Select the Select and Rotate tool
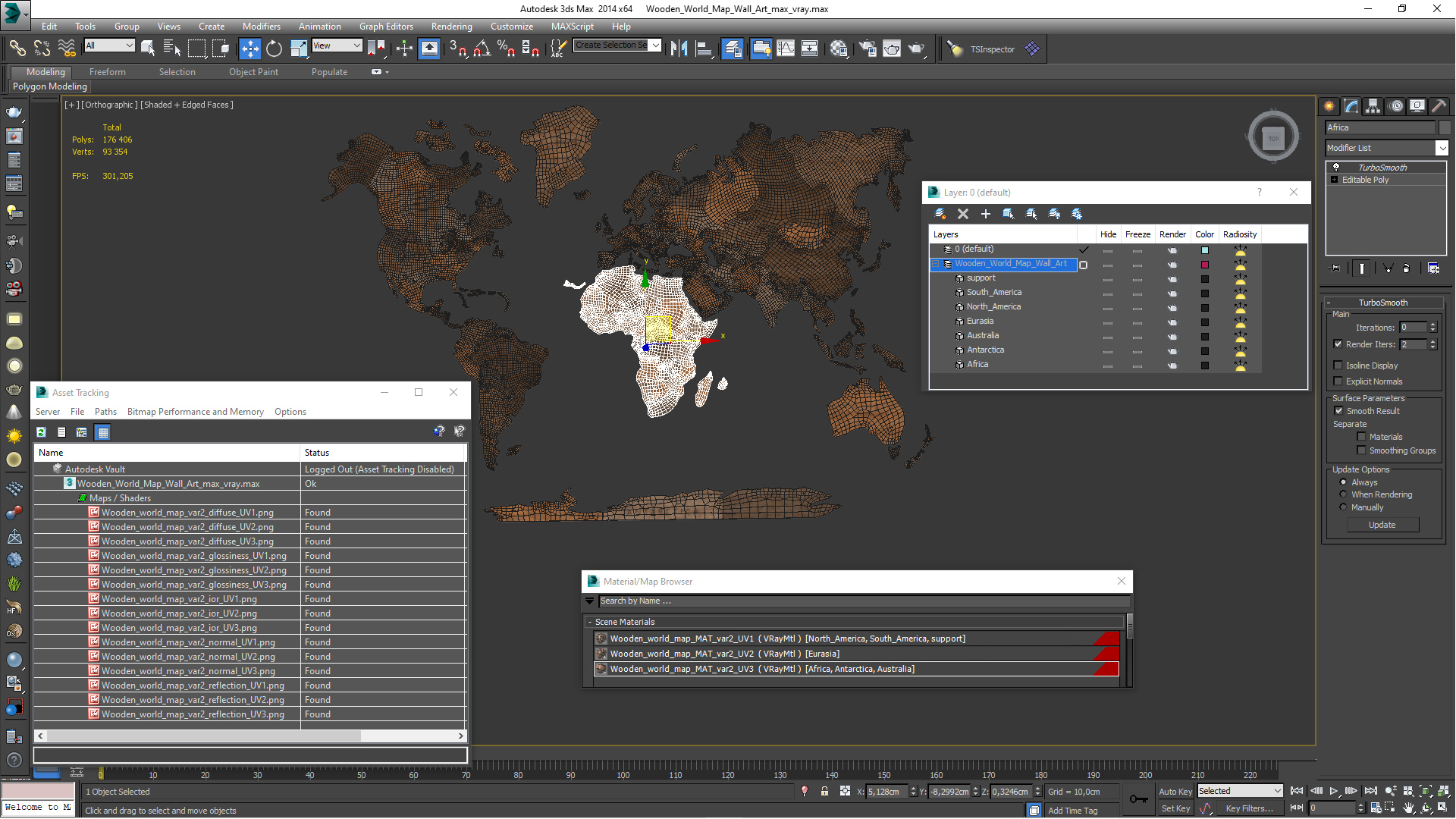The height and width of the screenshot is (819, 1456). [274, 49]
